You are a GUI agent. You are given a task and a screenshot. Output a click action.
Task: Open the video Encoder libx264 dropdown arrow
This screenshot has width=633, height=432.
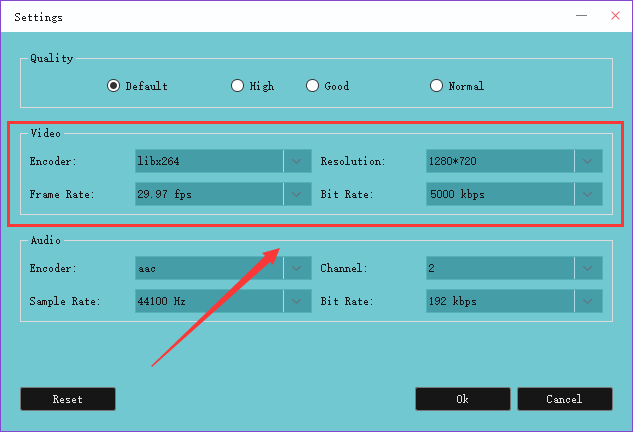[297, 161]
